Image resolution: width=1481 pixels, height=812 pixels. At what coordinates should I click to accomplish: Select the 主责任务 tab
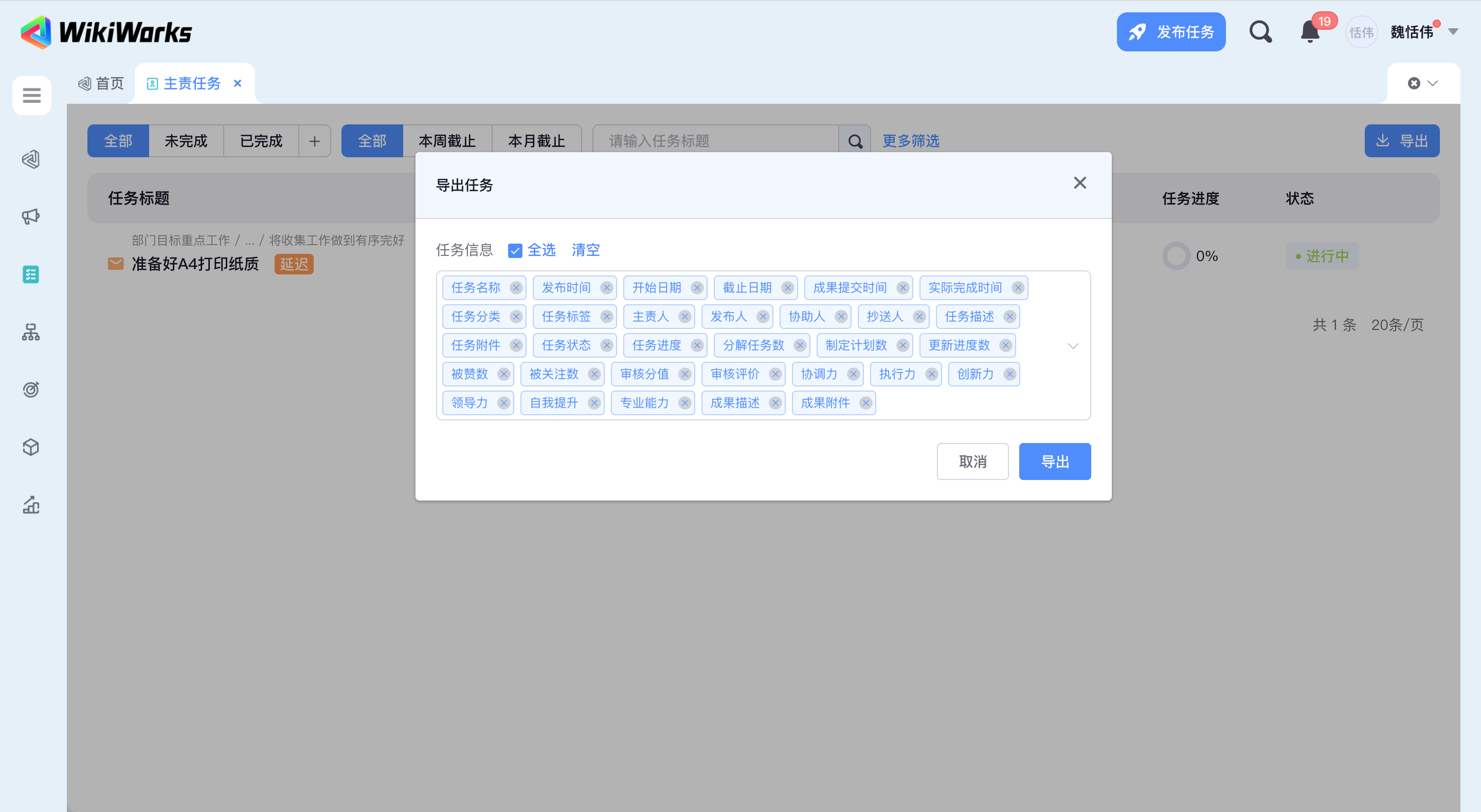(x=191, y=83)
